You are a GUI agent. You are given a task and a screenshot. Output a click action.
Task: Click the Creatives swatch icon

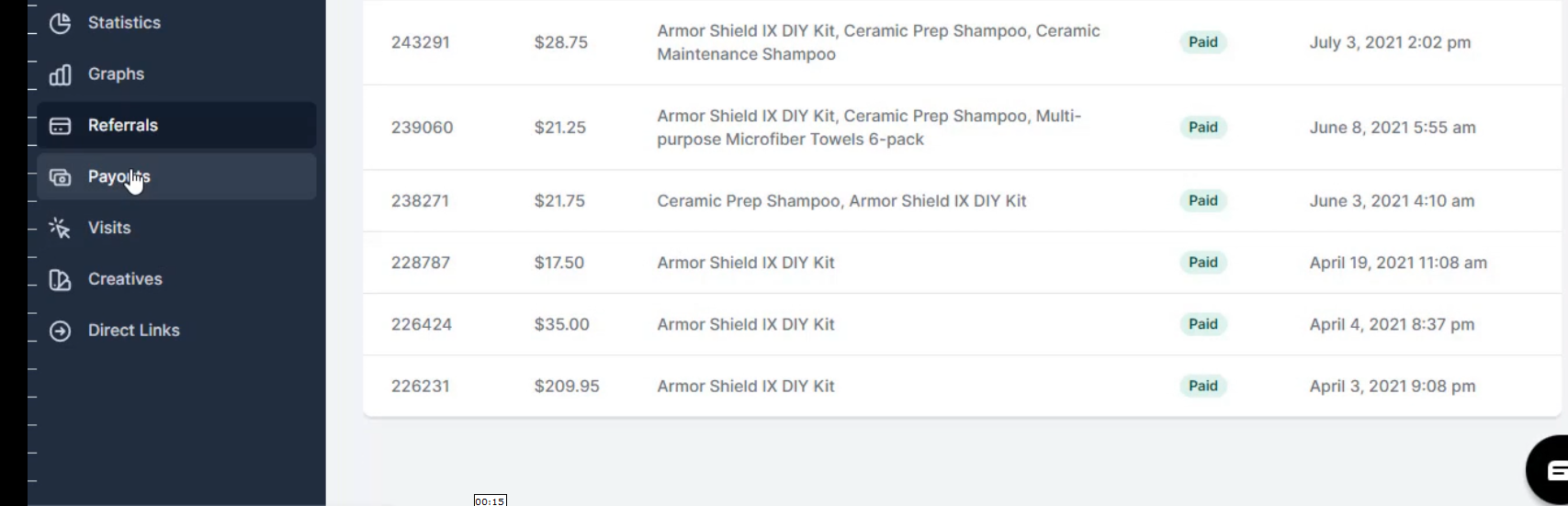point(60,279)
